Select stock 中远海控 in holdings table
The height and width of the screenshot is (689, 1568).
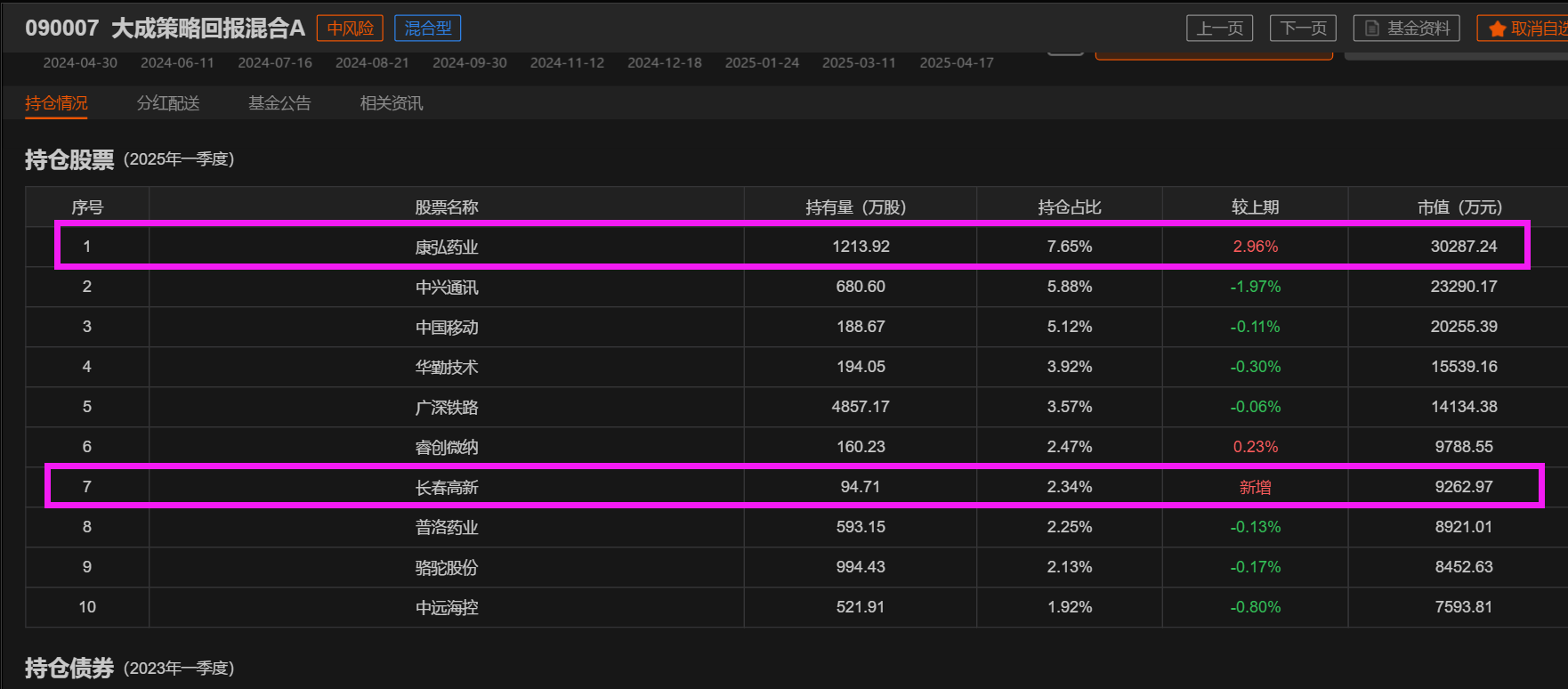tap(447, 607)
